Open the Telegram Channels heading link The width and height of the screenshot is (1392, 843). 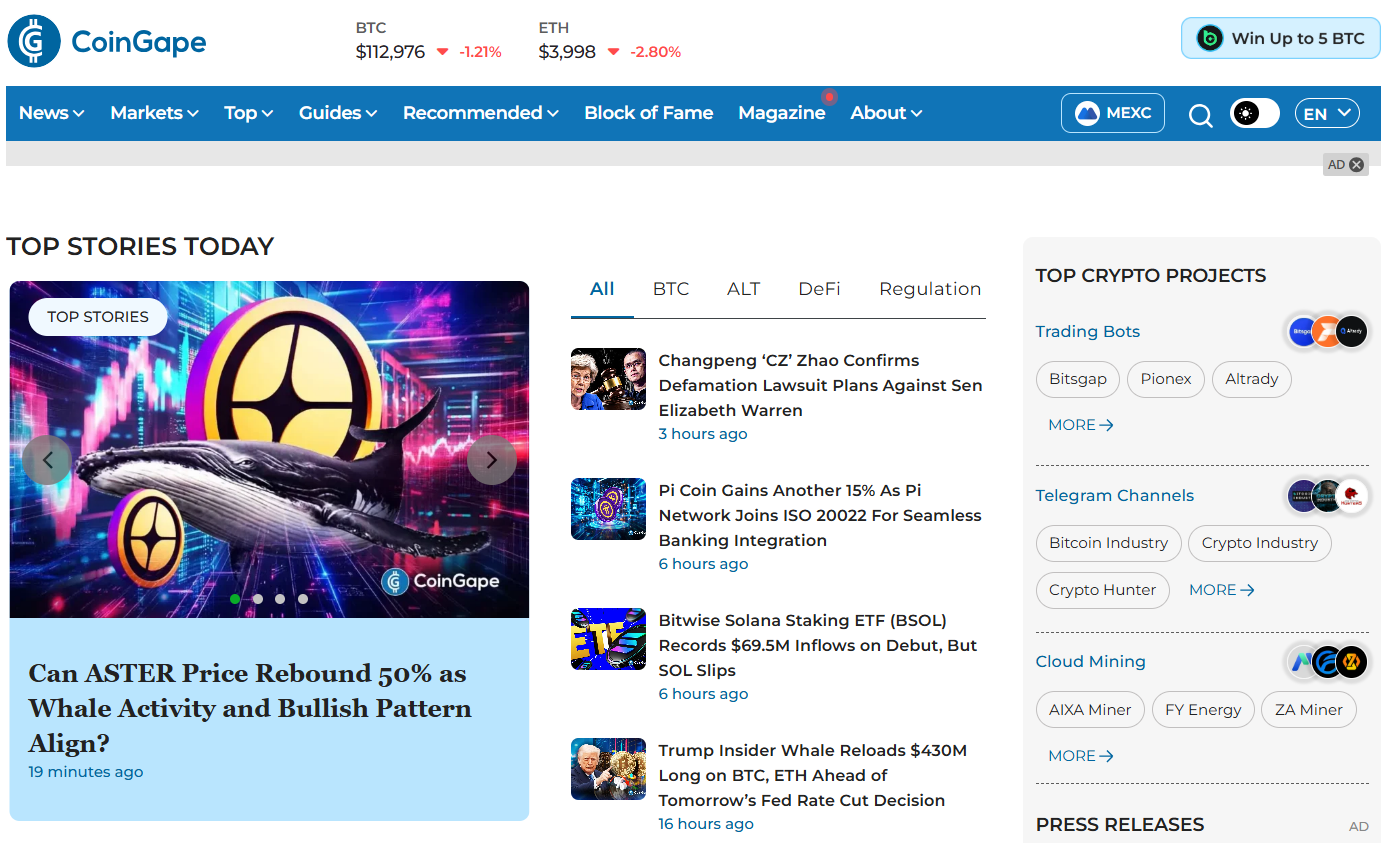1115,496
